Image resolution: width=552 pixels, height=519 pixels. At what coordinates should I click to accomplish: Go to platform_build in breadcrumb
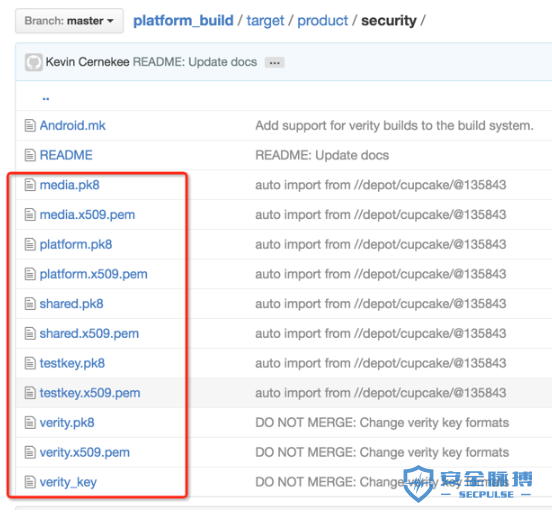coord(183,20)
